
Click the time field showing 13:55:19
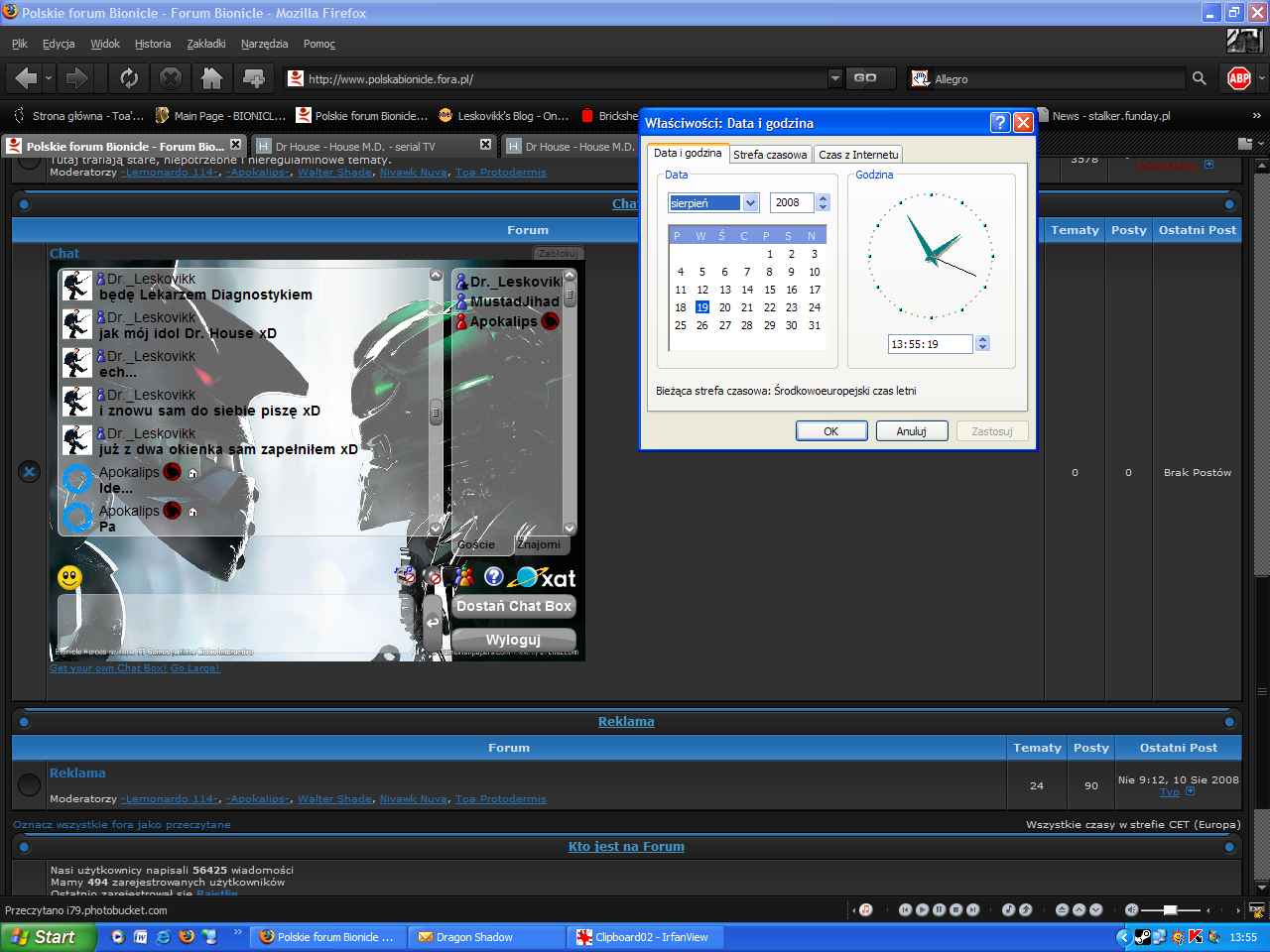coord(932,343)
